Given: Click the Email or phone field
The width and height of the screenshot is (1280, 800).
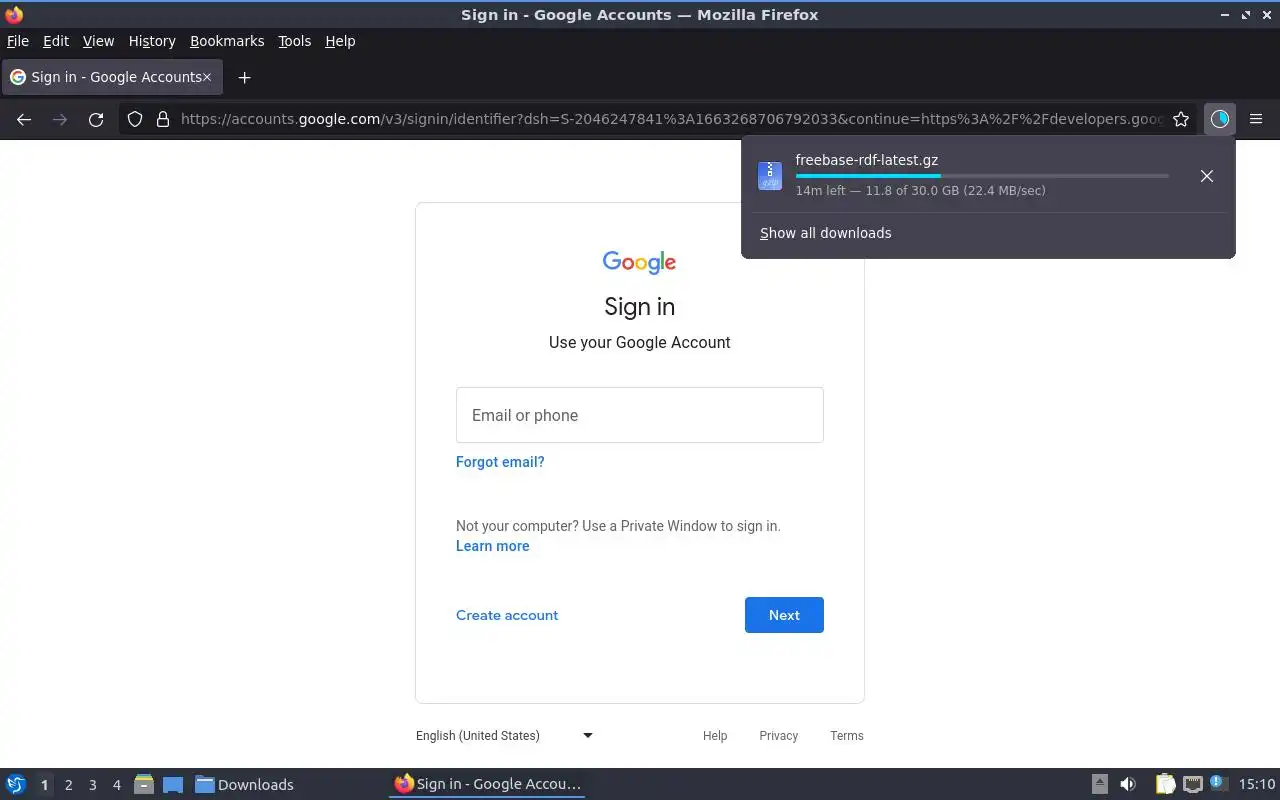Looking at the screenshot, I should pos(639,415).
